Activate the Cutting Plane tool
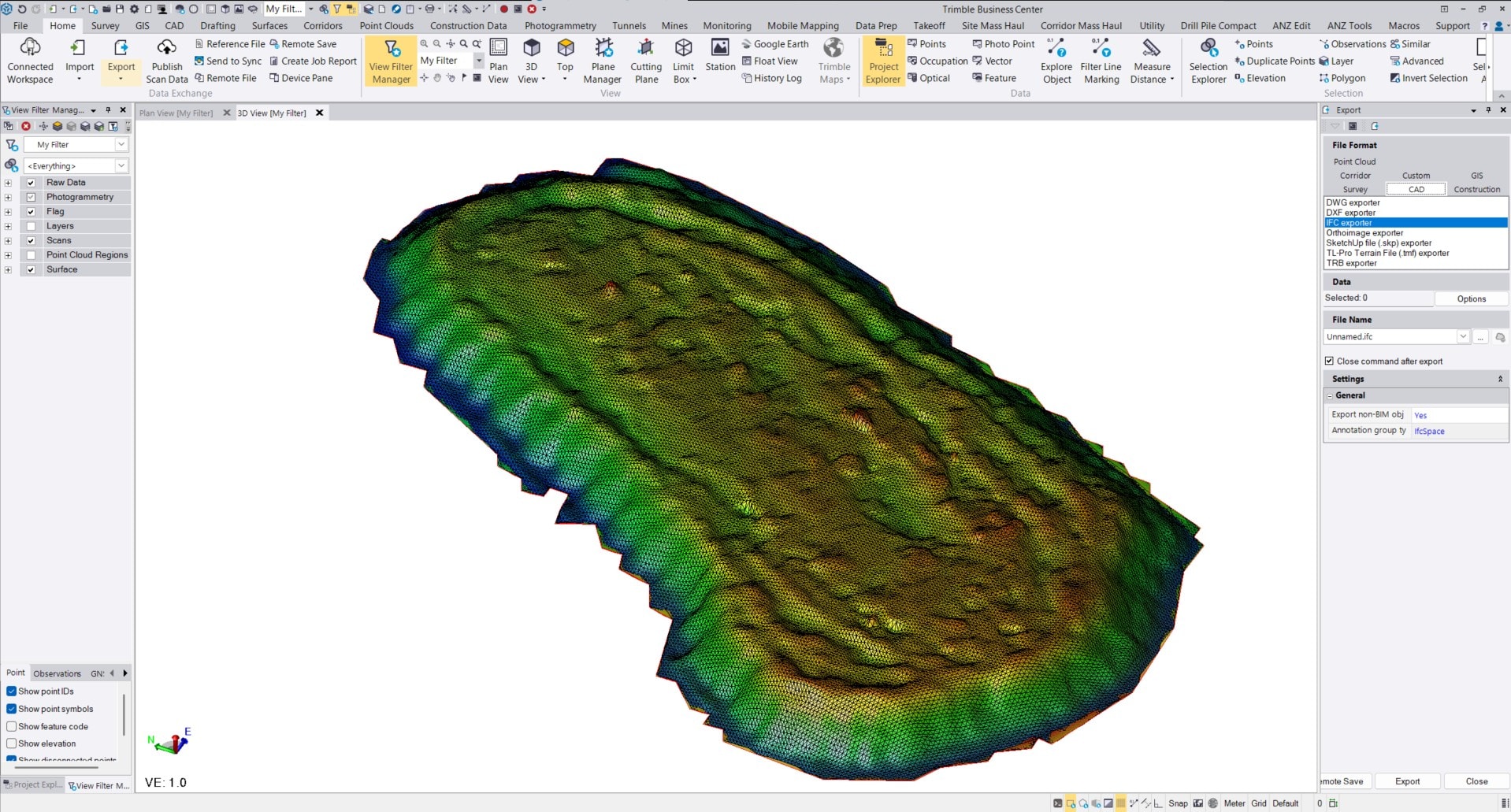Image resolution: width=1511 pixels, height=812 pixels. click(x=646, y=61)
